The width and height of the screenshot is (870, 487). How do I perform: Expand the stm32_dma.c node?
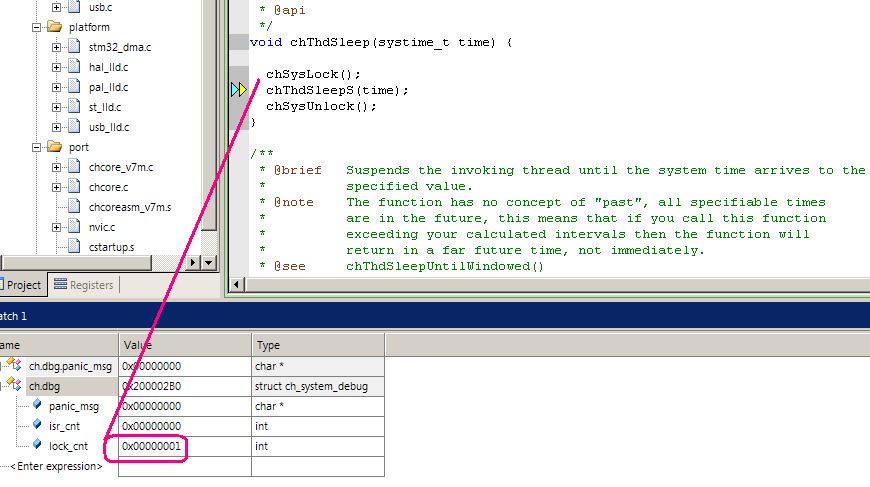pyautogui.click(x=56, y=47)
